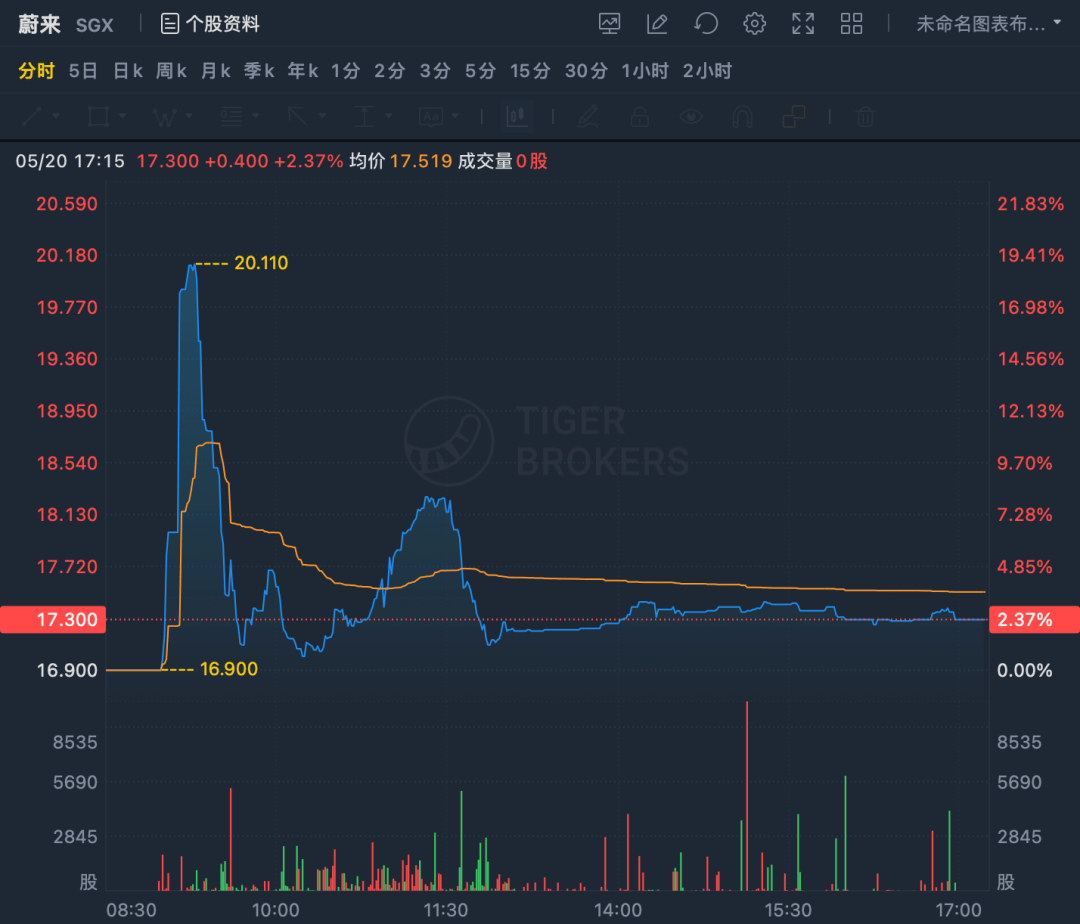Open chart settings gear icon
This screenshot has height=924, width=1080.
[x=755, y=23]
